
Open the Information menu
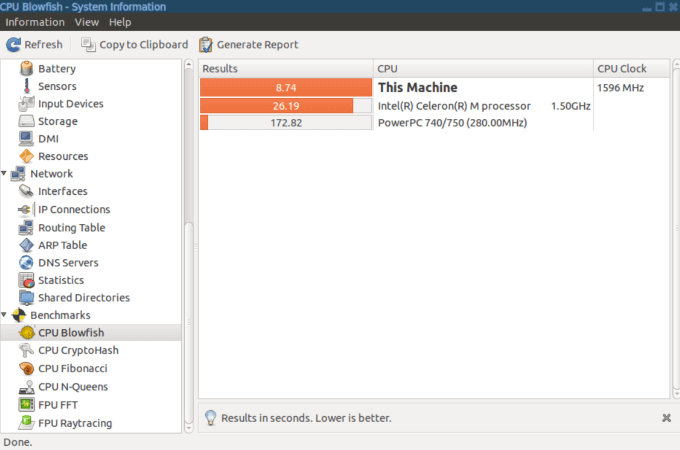(35, 22)
